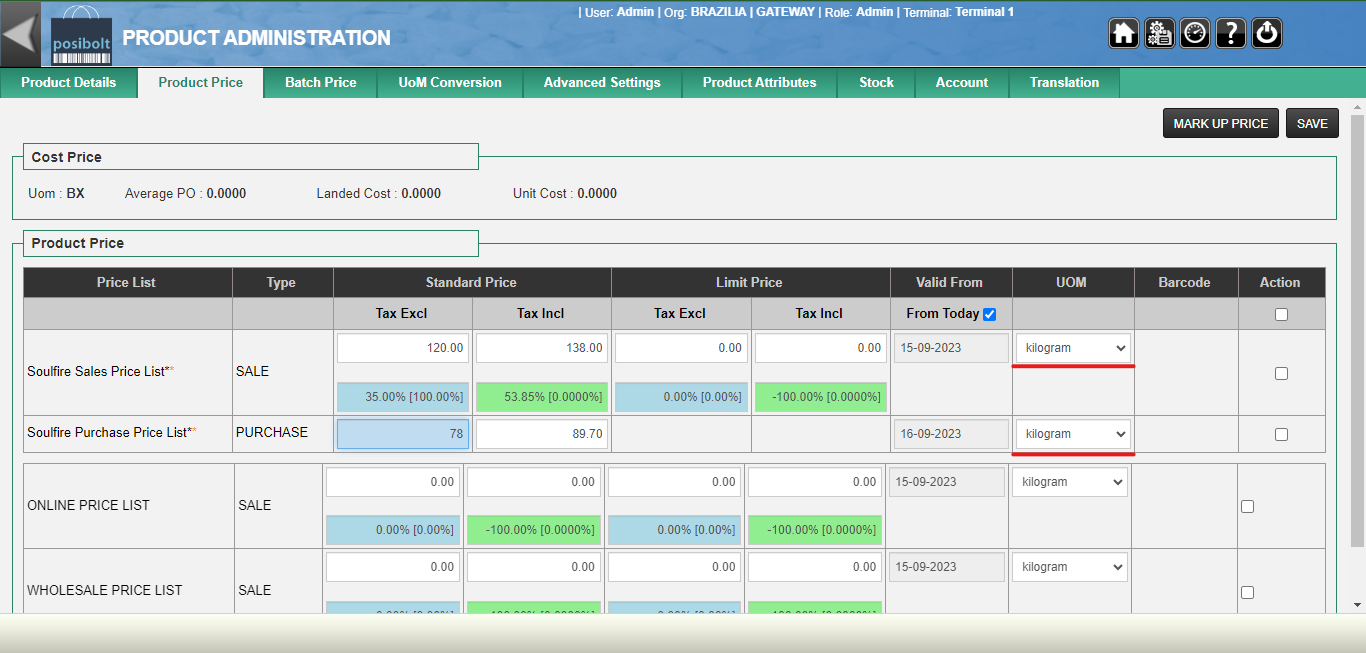Image resolution: width=1366 pixels, height=653 pixels.
Task: Click the logout power icon
Action: (1267, 33)
